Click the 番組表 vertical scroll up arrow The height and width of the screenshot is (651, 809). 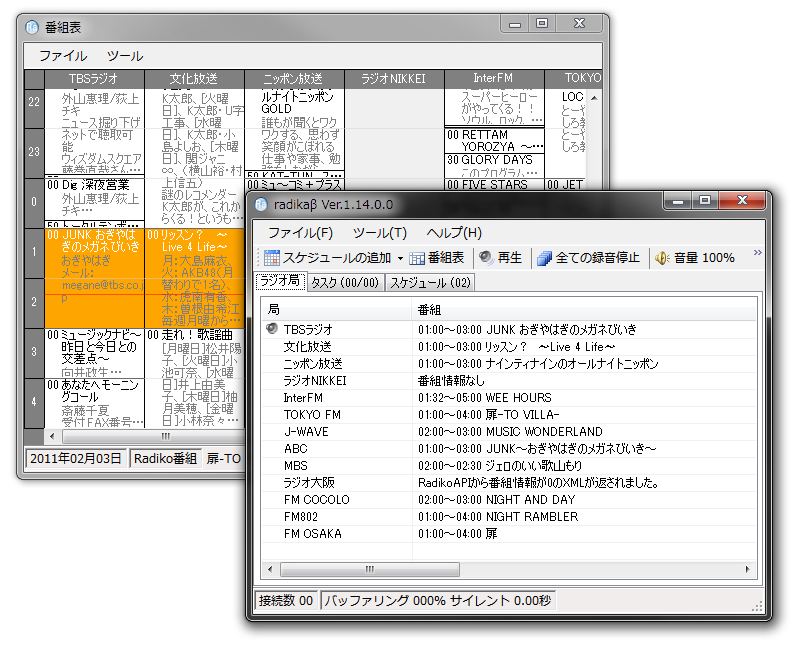[x=594, y=97]
